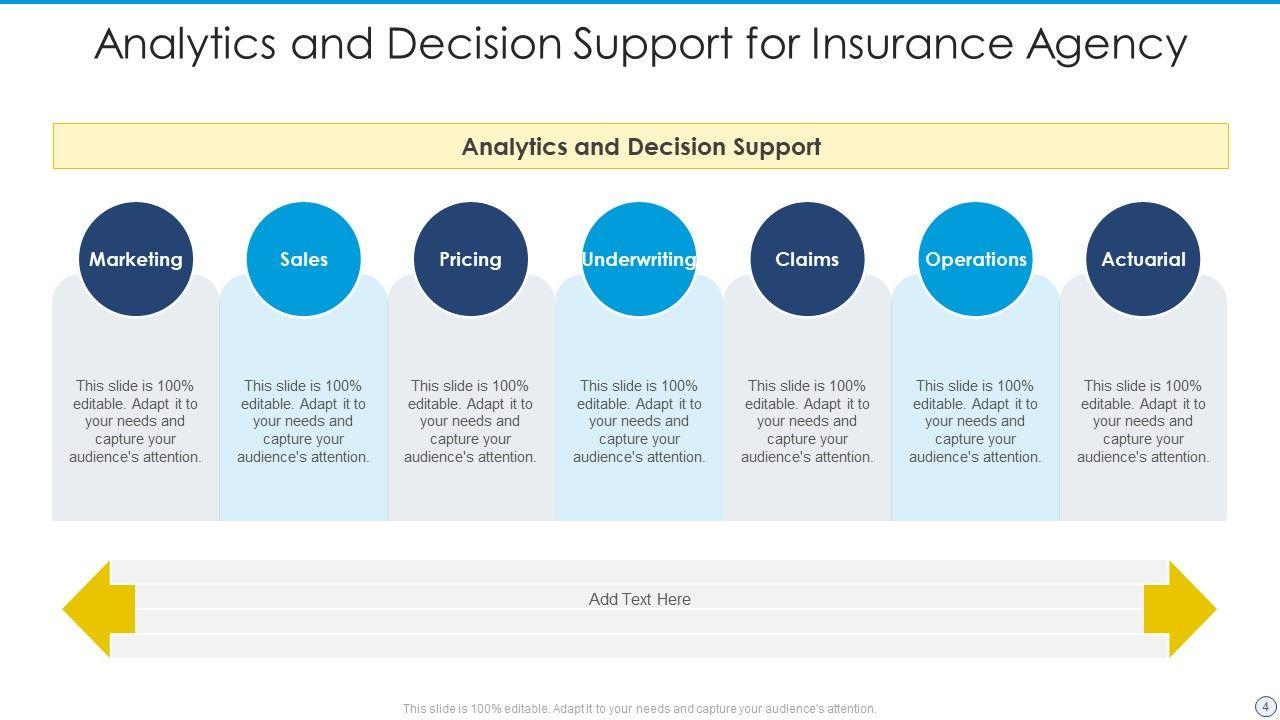Select the description text under Pricing
Image resolution: width=1280 pixels, height=720 pixels.
click(x=470, y=421)
